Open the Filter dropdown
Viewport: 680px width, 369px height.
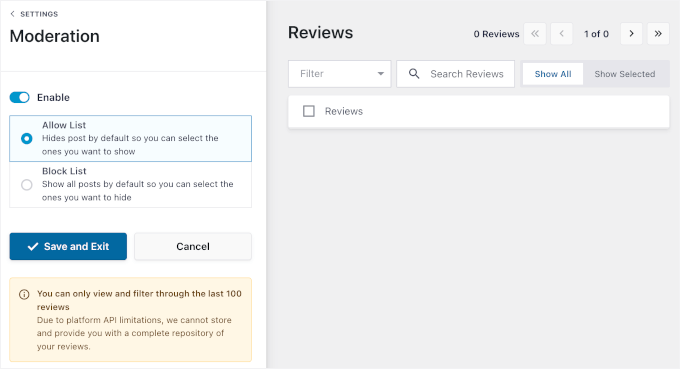coord(340,74)
